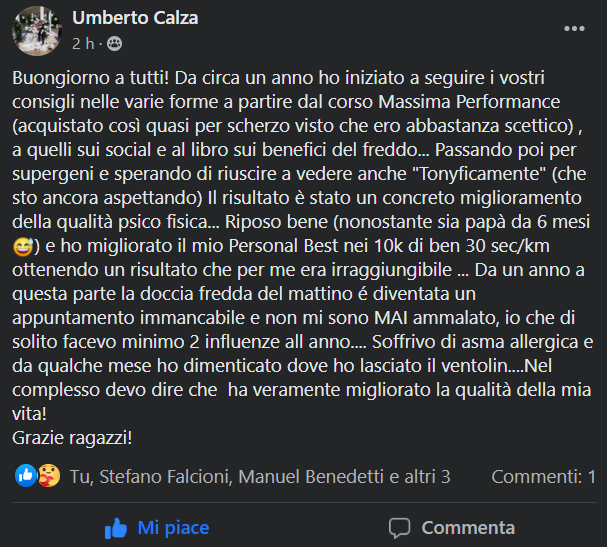Expand the "Commenti: 1" comments counter
This screenshot has height=547, width=607.
tap(543, 476)
